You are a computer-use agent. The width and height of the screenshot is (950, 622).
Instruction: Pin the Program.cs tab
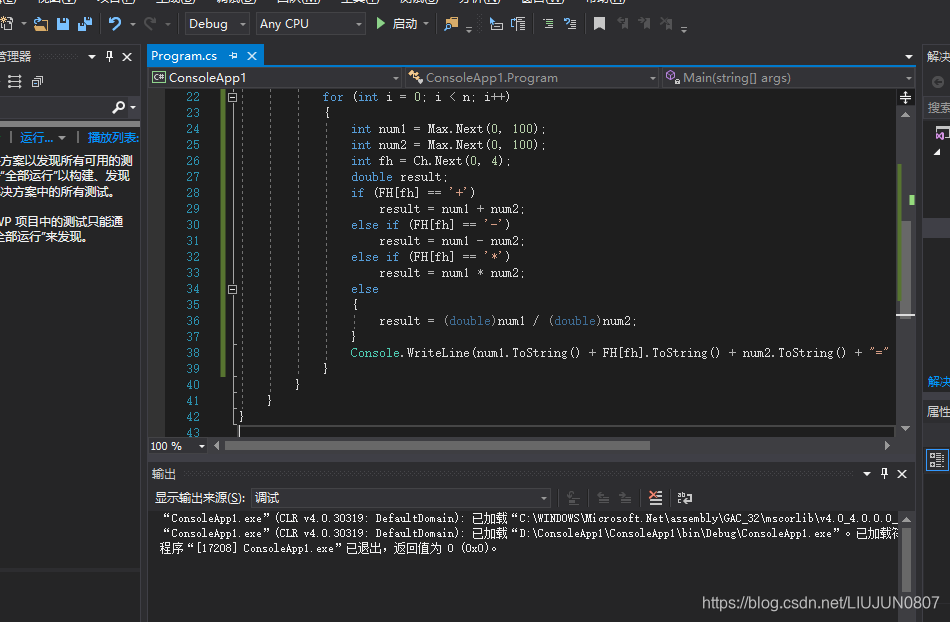click(233, 56)
